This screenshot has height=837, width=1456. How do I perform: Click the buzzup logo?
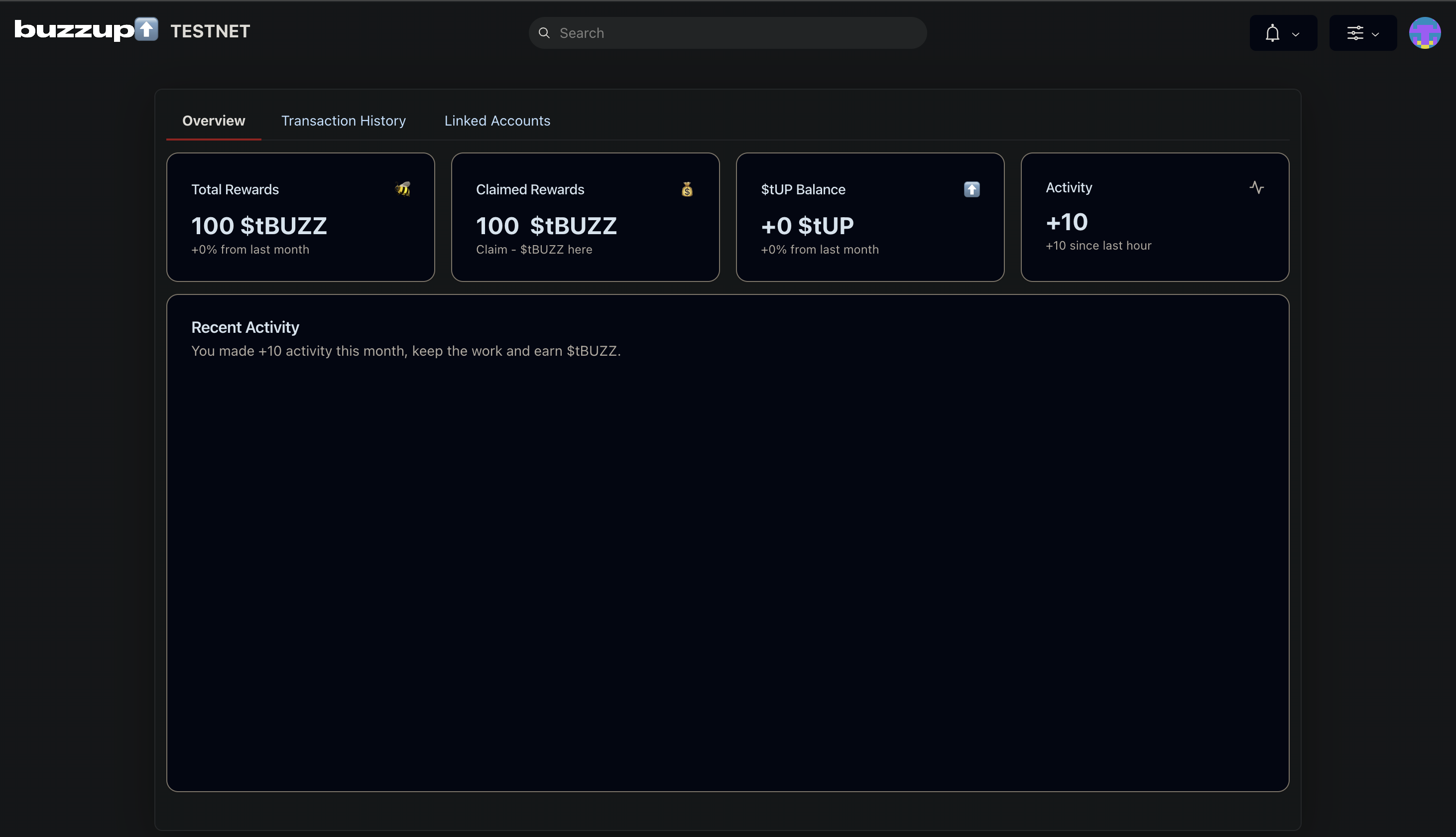86,30
